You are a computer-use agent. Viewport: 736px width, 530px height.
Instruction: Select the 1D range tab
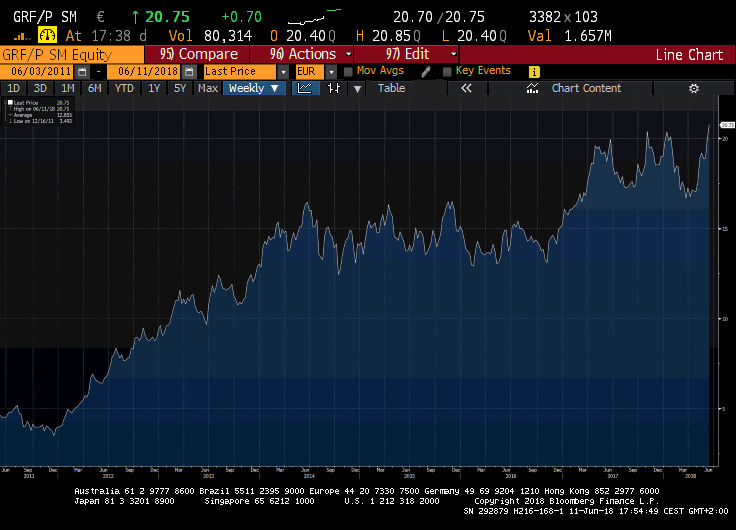point(14,88)
